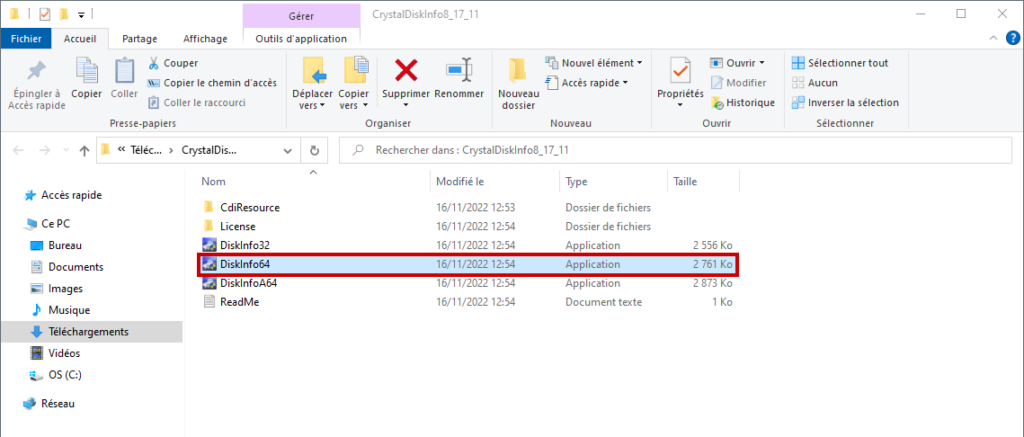The width and height of the screenshot is (1024, 437).
Task: Click the red Supprimer X icon
Action: tap(406, 69)
